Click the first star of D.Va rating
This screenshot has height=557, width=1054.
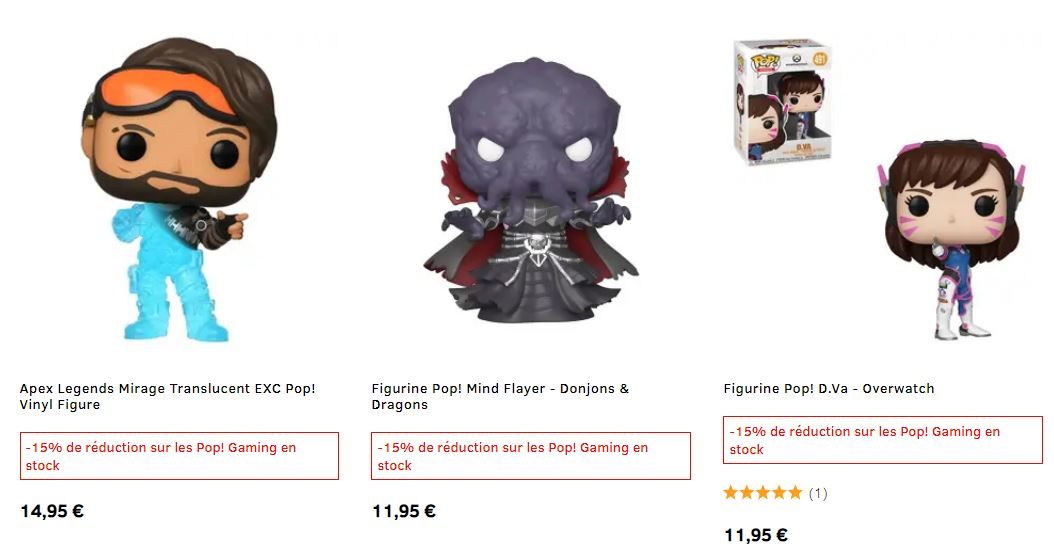(731, 493)
